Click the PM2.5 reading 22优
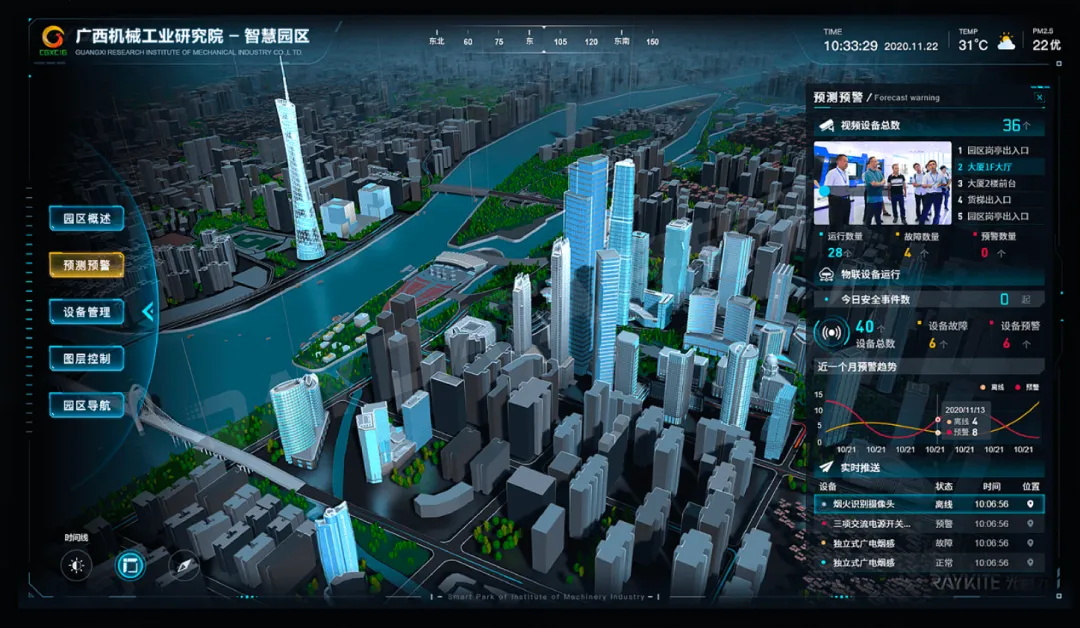This screenshot has height=628, width=1080. point(1046,45)
